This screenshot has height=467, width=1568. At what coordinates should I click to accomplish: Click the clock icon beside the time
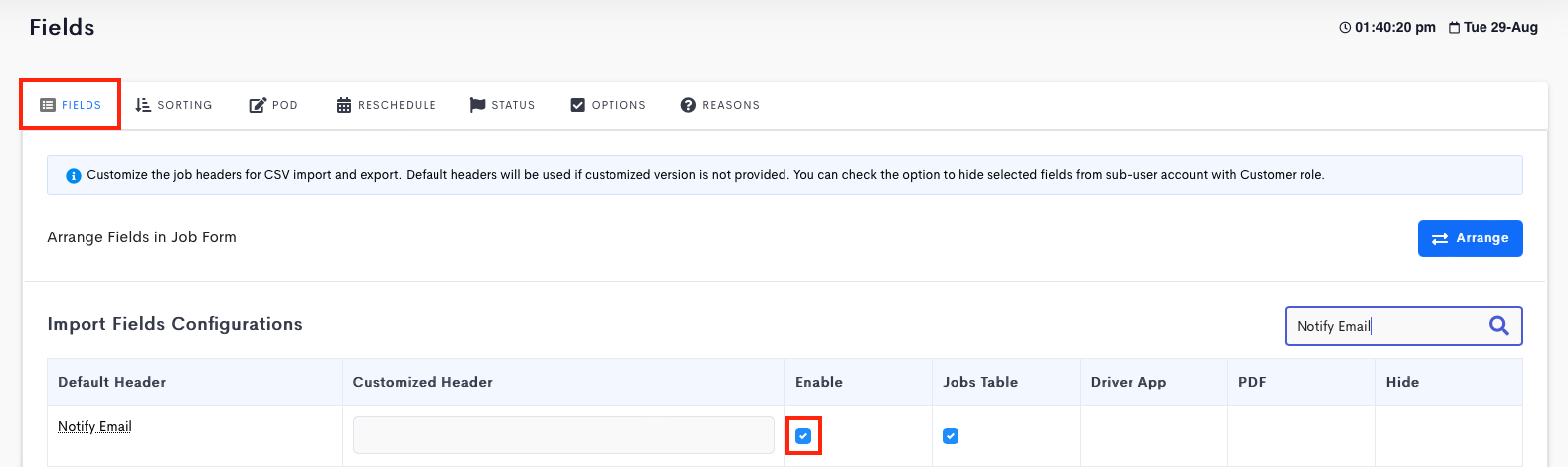(1346, 28)
